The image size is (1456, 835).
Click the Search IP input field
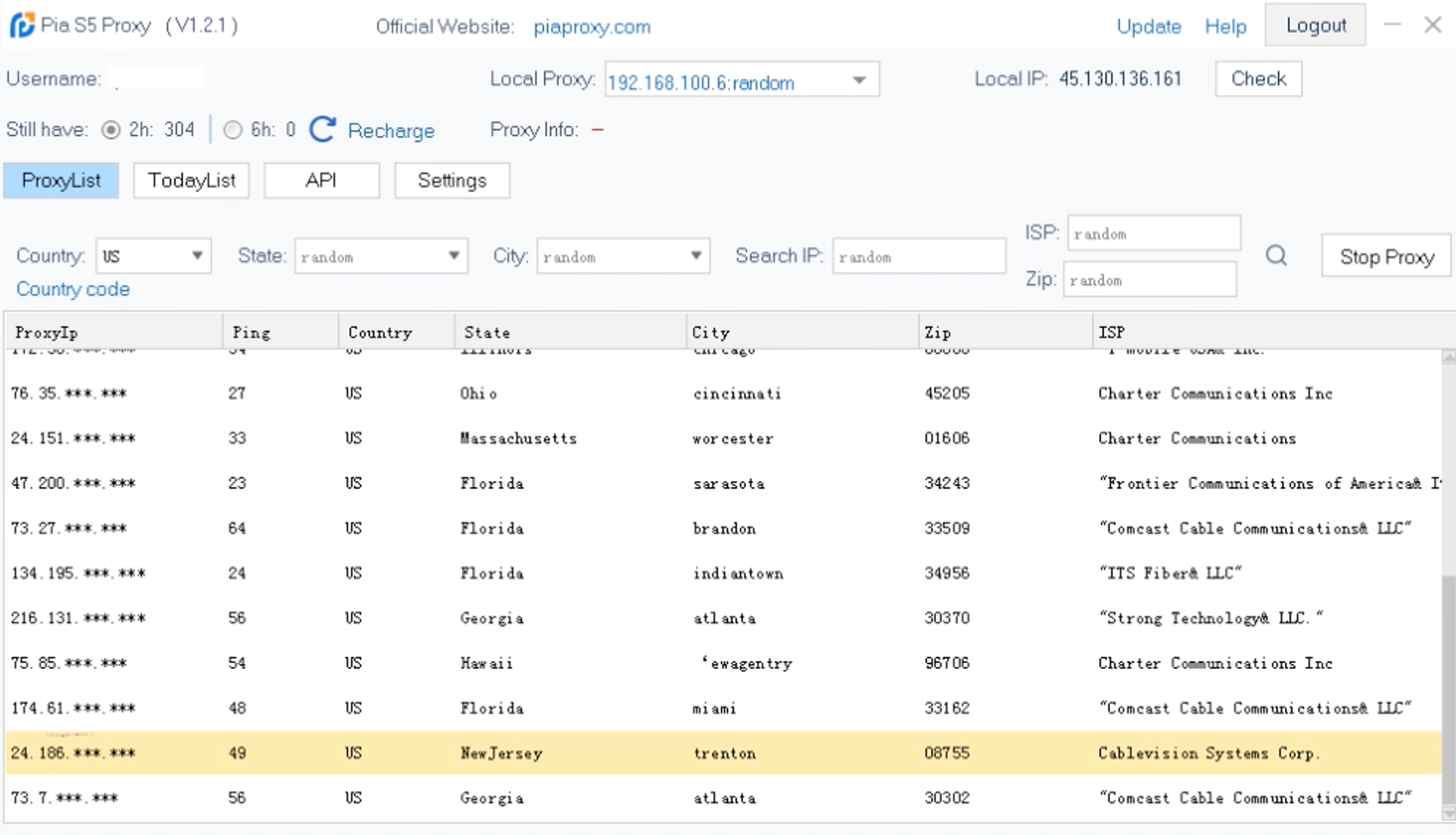[919, 256]
